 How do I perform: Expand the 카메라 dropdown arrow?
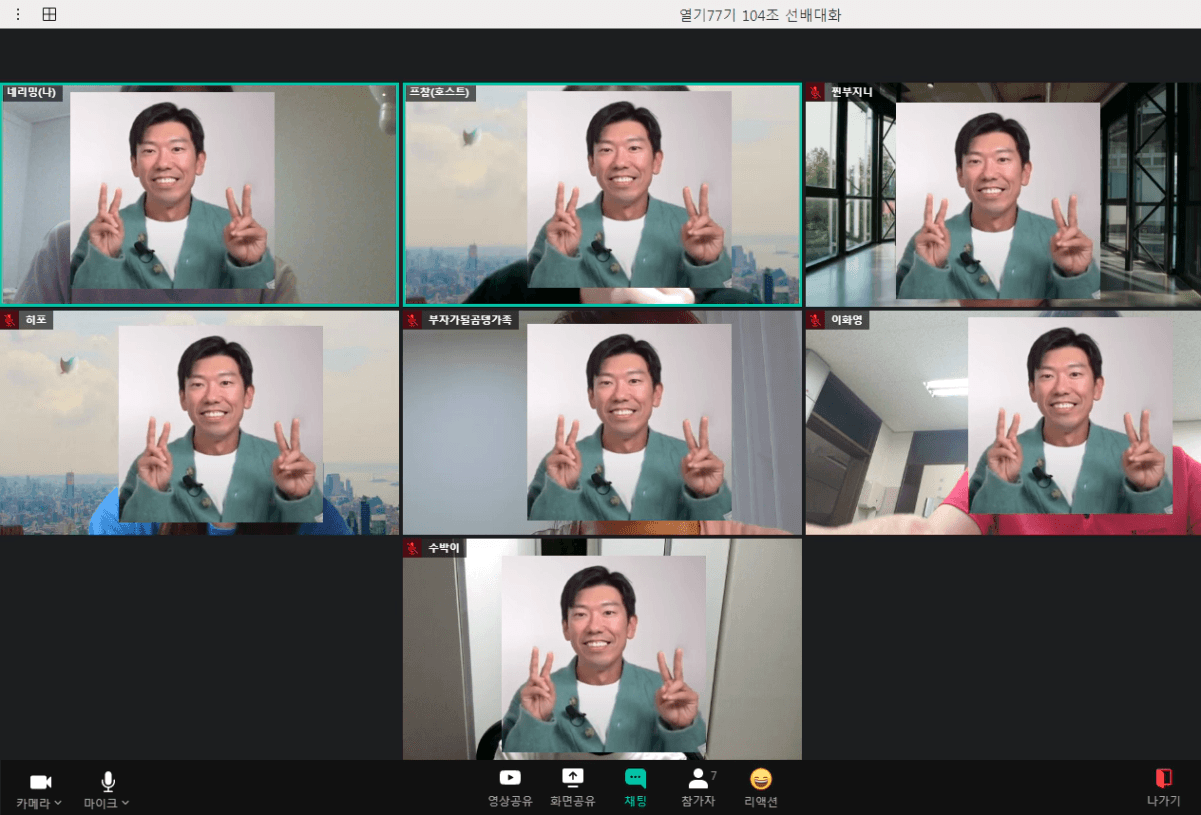[58, 803]
